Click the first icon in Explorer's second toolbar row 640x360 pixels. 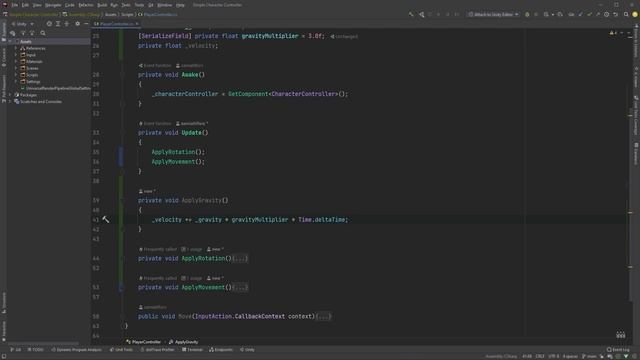click(13, 33)
